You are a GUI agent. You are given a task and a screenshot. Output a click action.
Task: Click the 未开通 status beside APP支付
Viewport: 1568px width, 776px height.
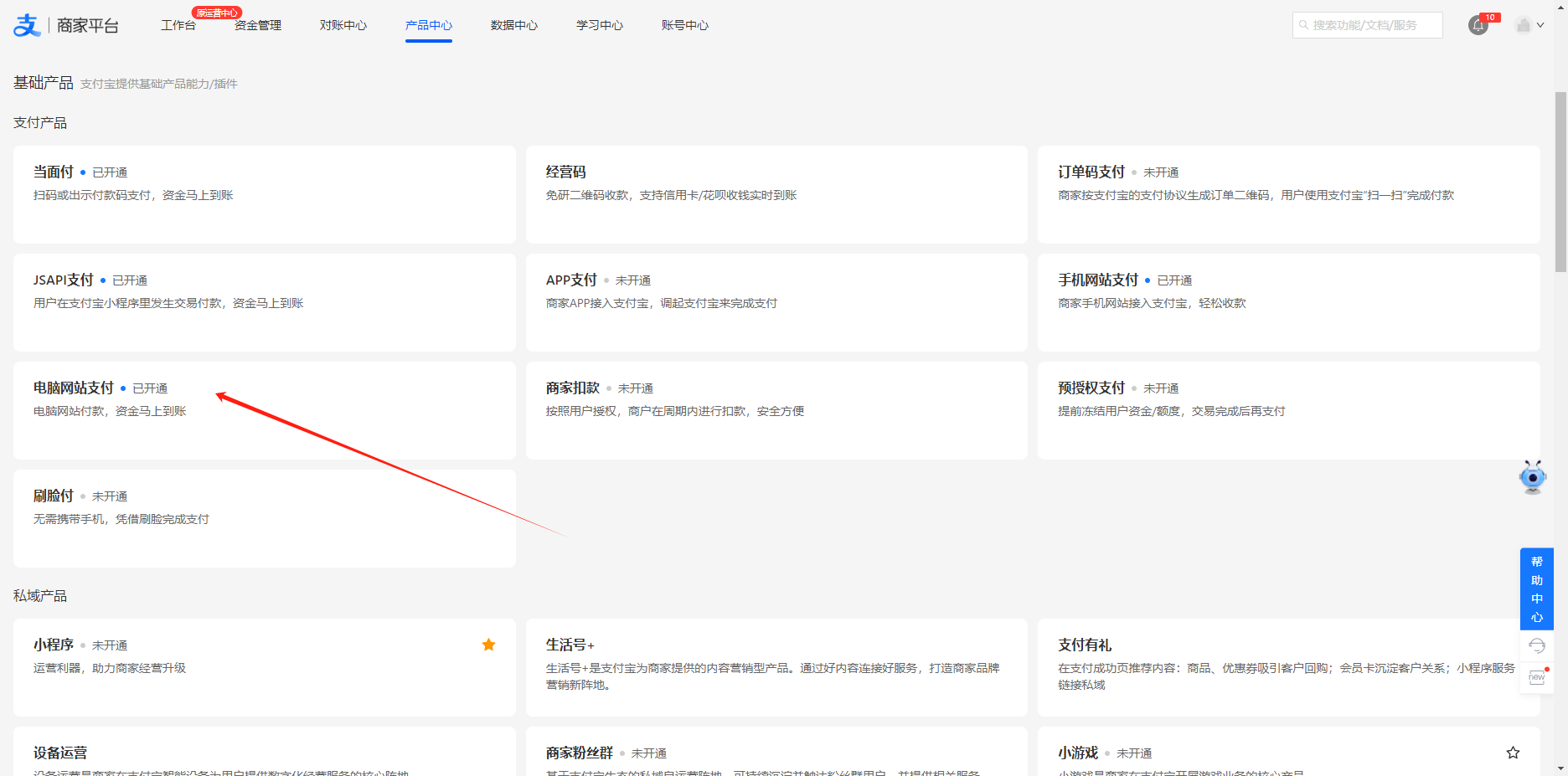coord(633,280)
